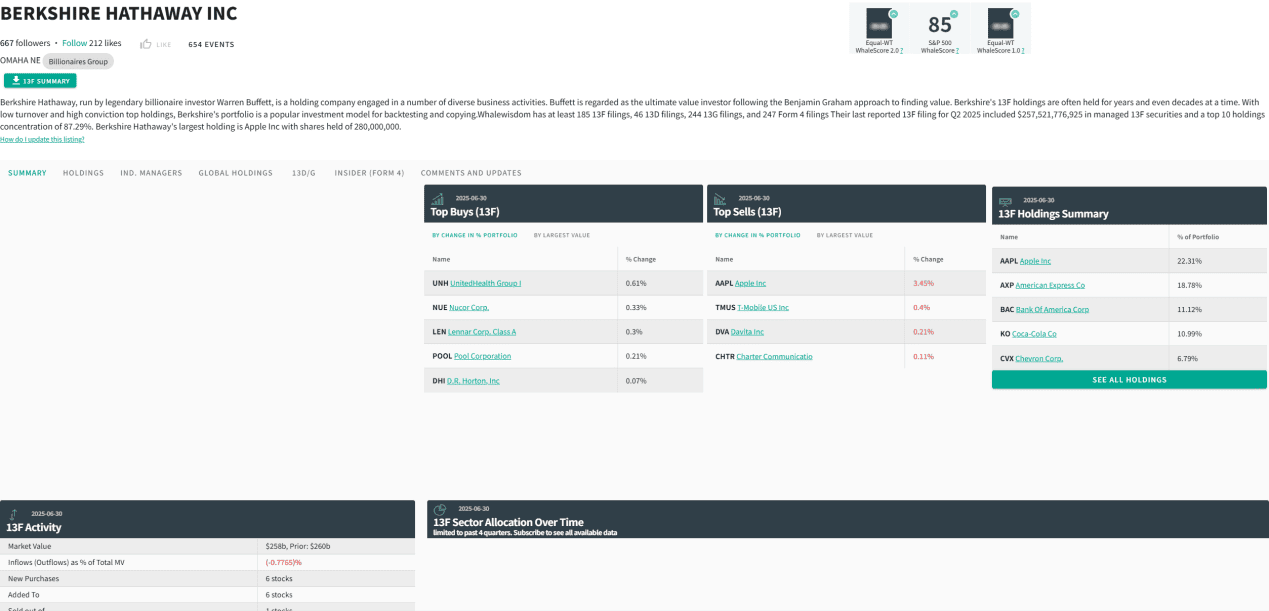The width and height of the screenshot is (1269, 611).
Task: Open D.R. Horton, Inc link
Action: point(473,380)
